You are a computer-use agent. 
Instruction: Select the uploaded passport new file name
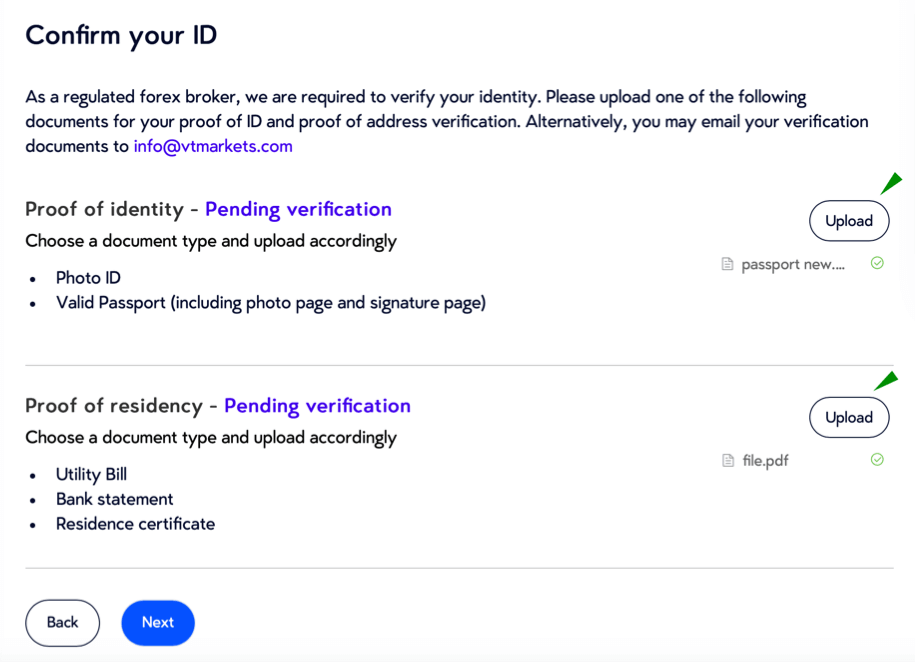coord(793,265)
